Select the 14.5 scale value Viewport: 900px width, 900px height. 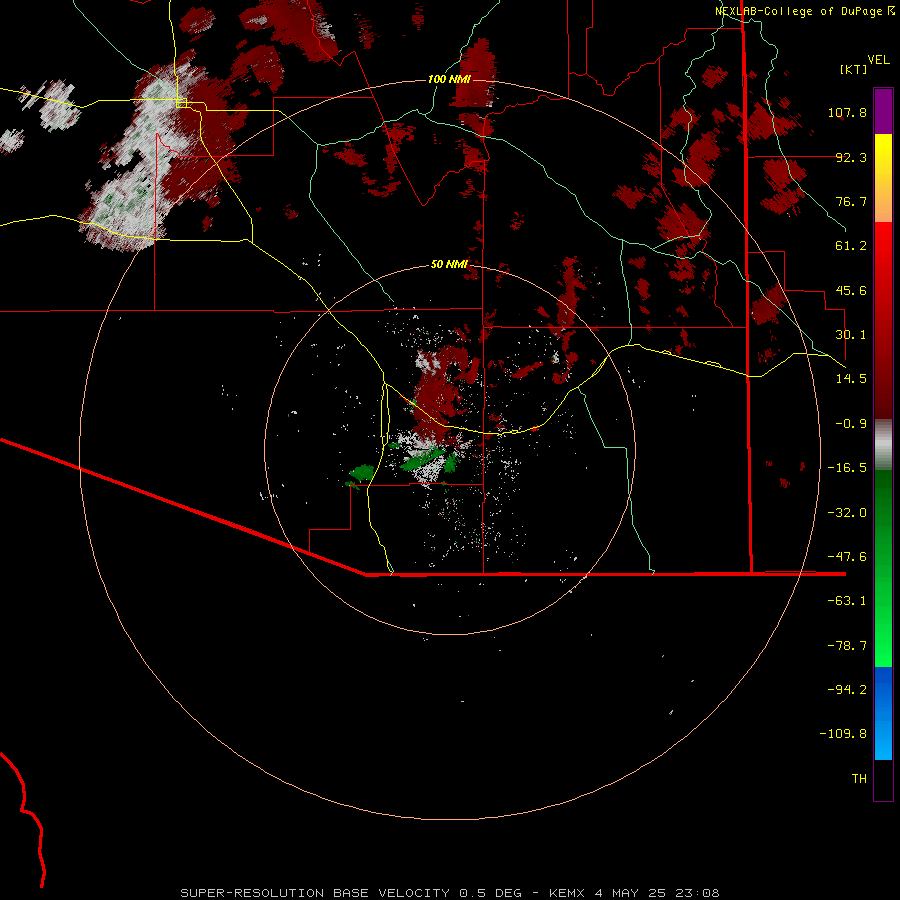(x=851, y=379)
